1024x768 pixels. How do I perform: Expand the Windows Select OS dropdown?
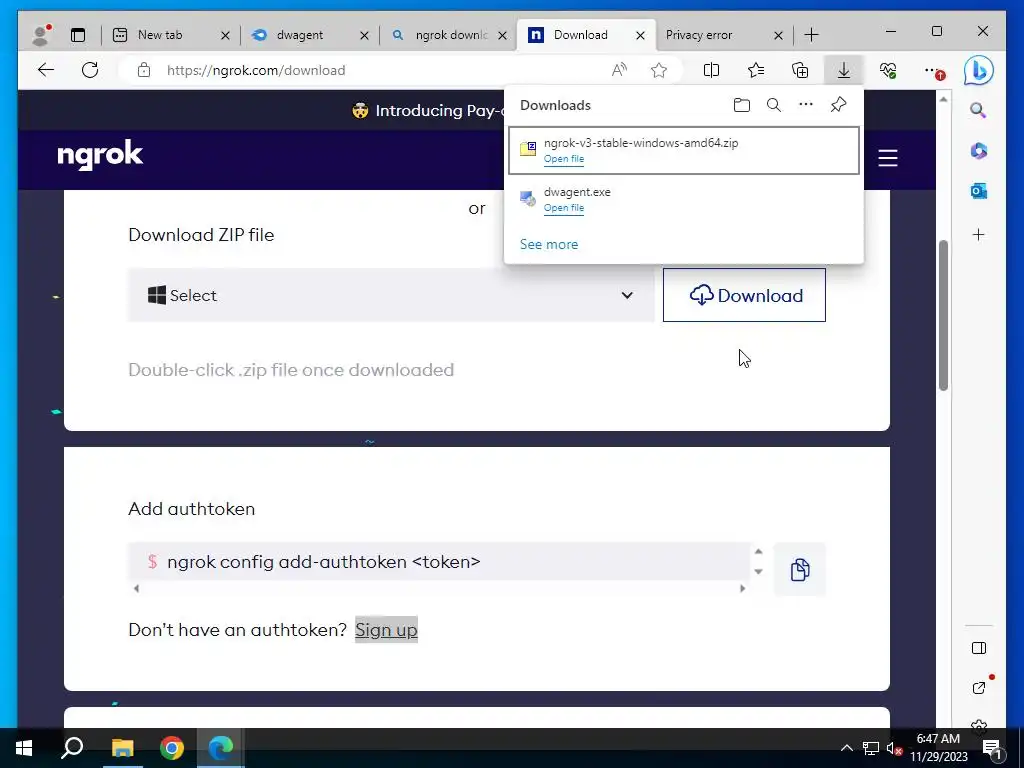(x=391, y=295)
